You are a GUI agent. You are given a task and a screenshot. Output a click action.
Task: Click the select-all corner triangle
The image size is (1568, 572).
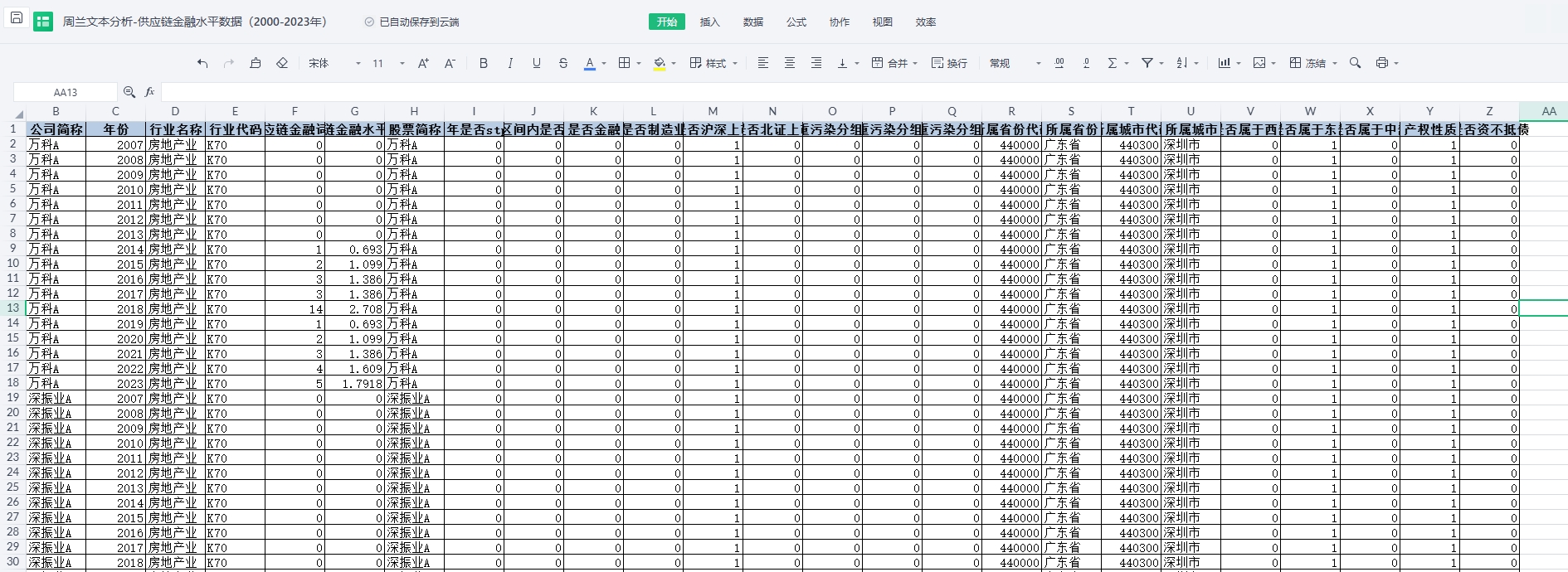(x=18, y=114)
